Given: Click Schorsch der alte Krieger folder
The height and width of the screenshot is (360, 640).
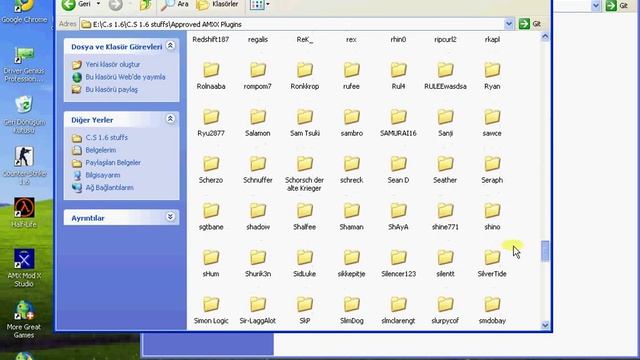Looking at the screenshot, I should pyautogui.click(x=304, y=173).
